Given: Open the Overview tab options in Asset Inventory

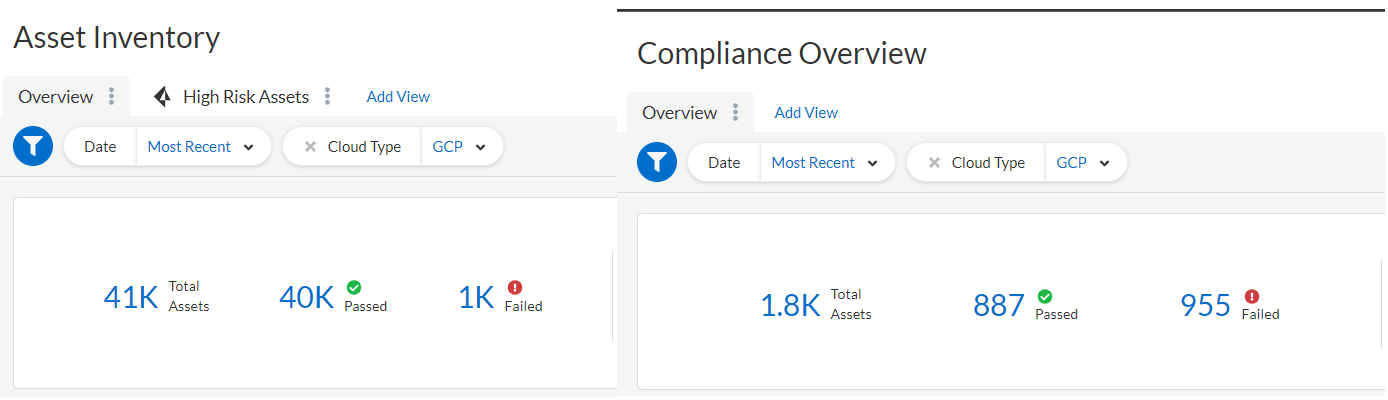Looking at the screenshot, I should click(x=112, y=97).
